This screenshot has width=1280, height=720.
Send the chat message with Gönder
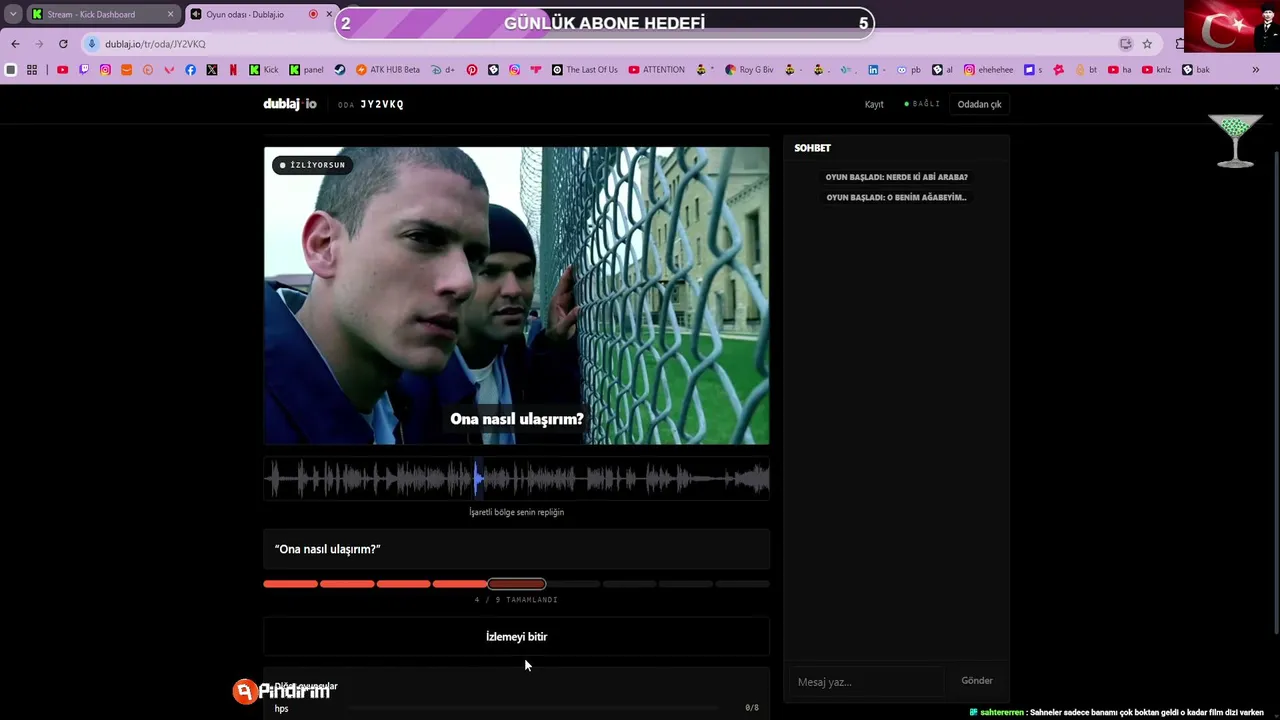[x=977, y=681]
